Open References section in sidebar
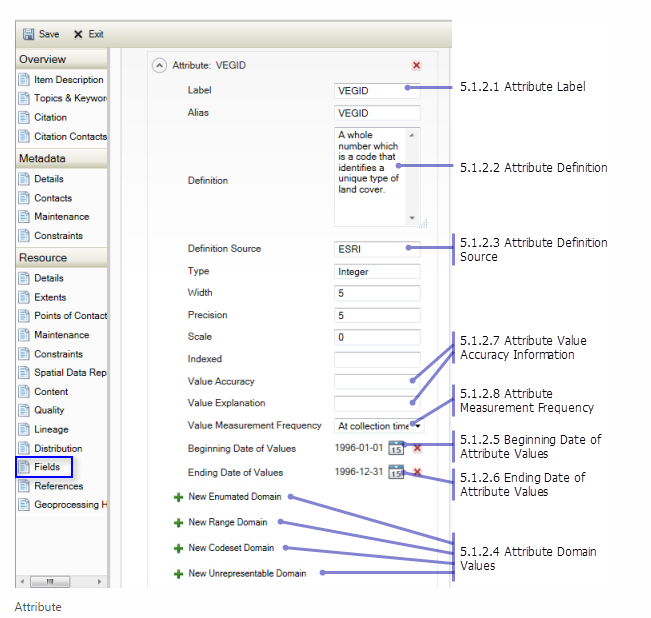651x618 pixels. [59, 486]
